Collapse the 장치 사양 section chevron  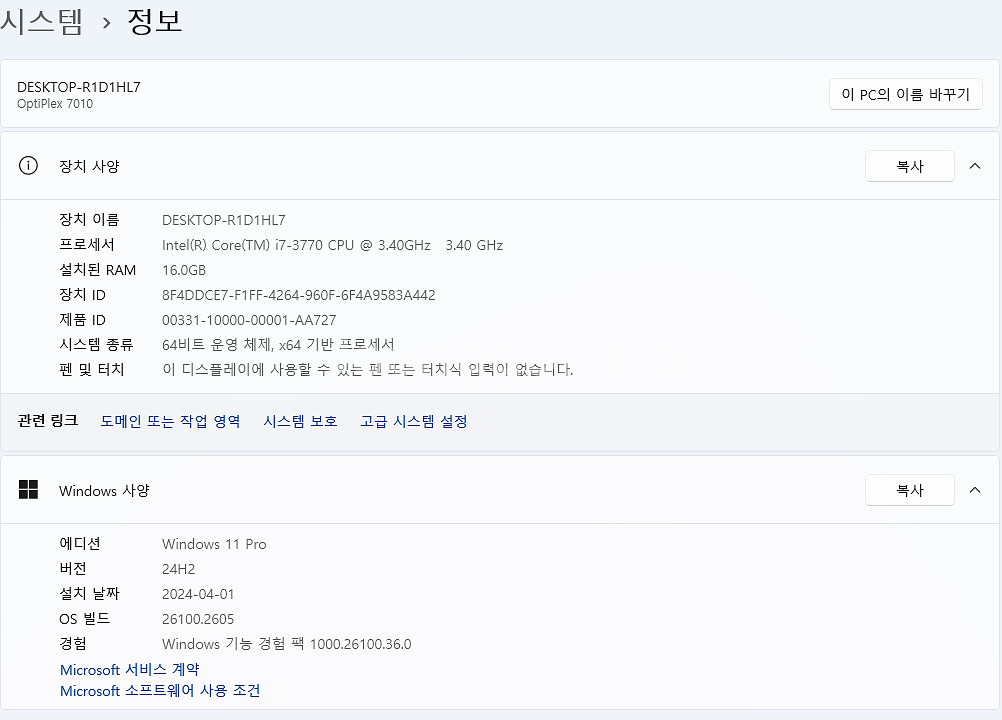pos(975,166)
